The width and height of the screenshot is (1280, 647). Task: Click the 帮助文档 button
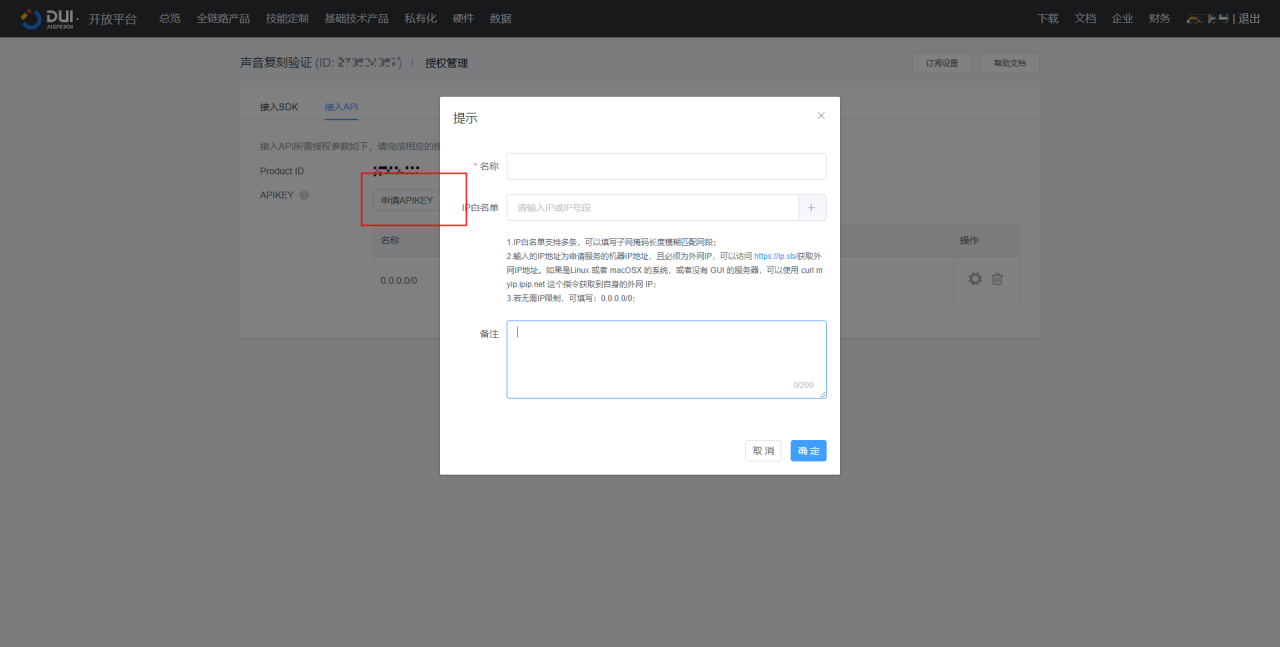click(1009, 63)
